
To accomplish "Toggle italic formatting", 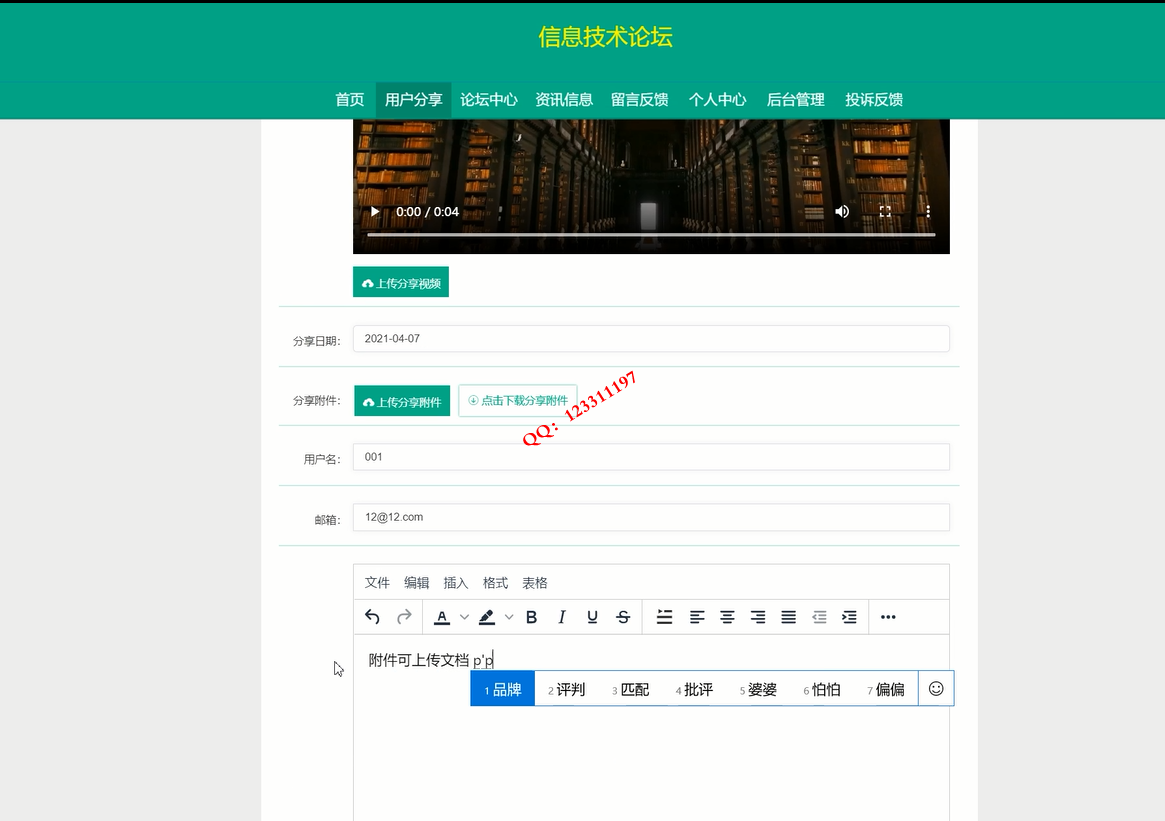I will (562, 617).
